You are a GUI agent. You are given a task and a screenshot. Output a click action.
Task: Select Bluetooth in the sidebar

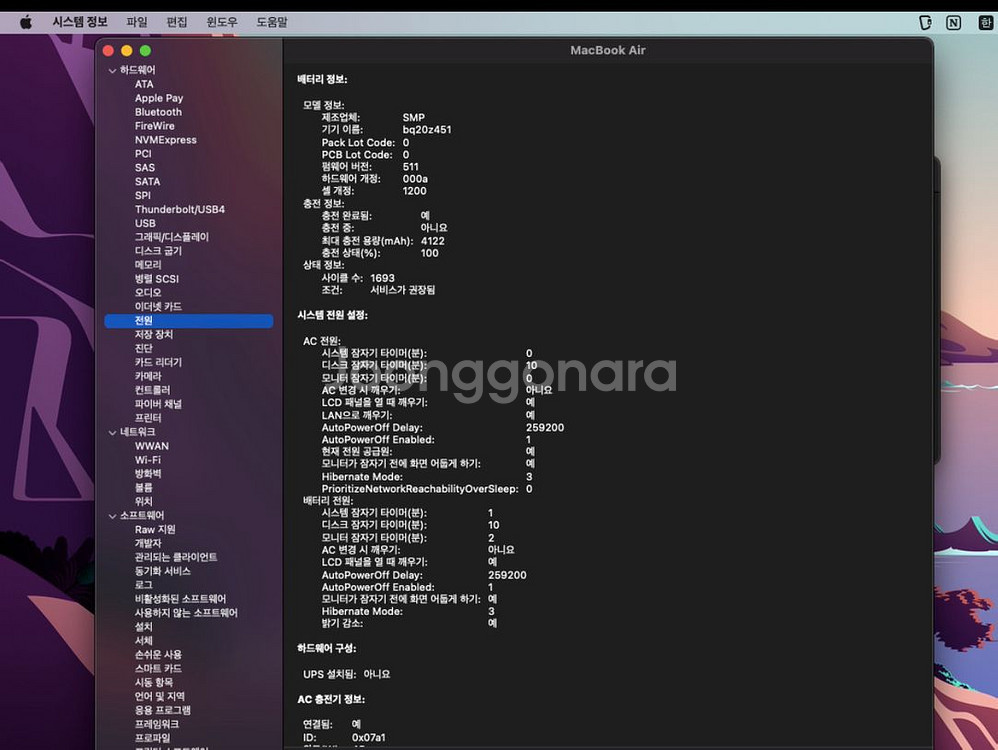158,112
